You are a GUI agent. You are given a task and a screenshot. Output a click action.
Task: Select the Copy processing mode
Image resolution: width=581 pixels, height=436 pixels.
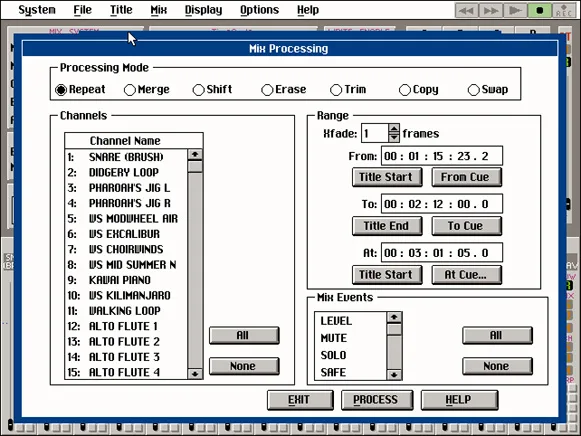pos(419,90)
